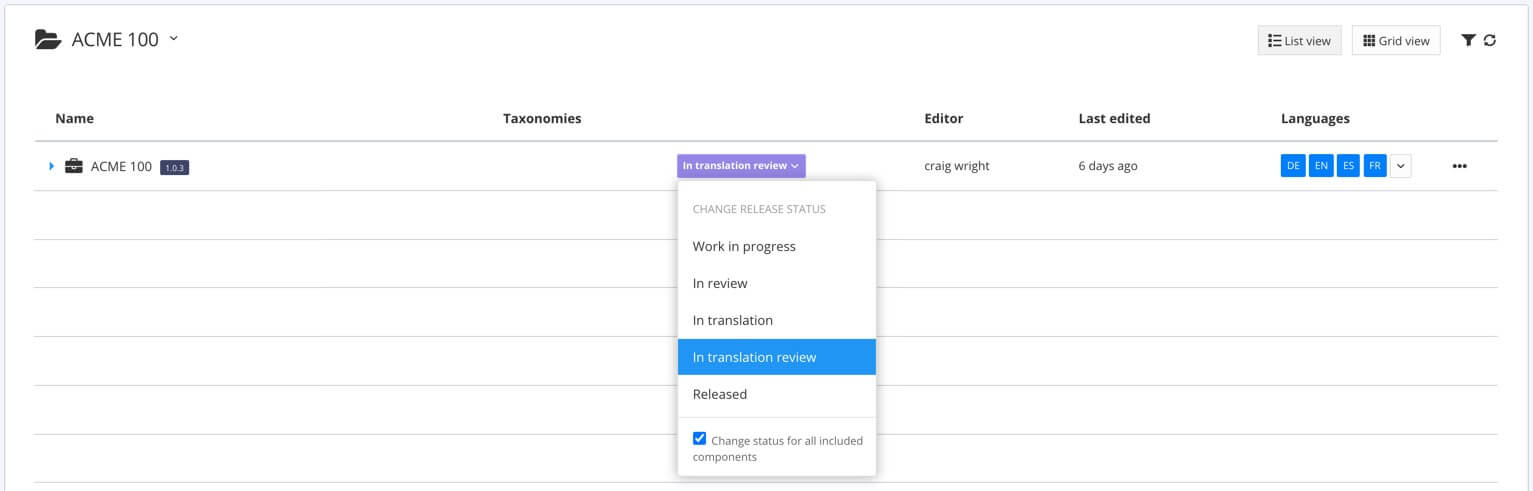Select Work in progress status
The image size is (1533, 491).
(744, 246)
